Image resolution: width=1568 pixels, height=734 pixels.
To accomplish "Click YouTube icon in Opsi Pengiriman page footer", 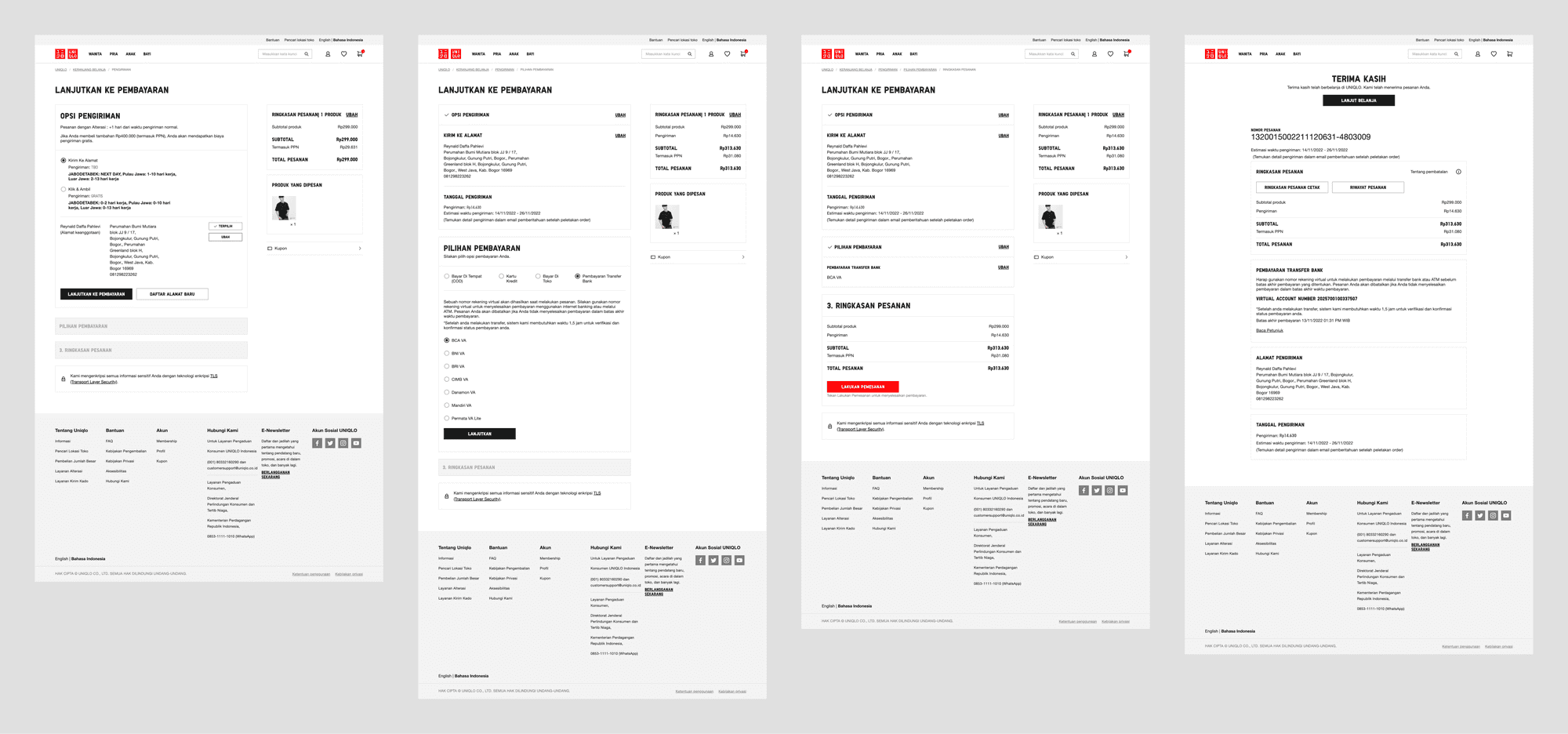I will (356, 443).
